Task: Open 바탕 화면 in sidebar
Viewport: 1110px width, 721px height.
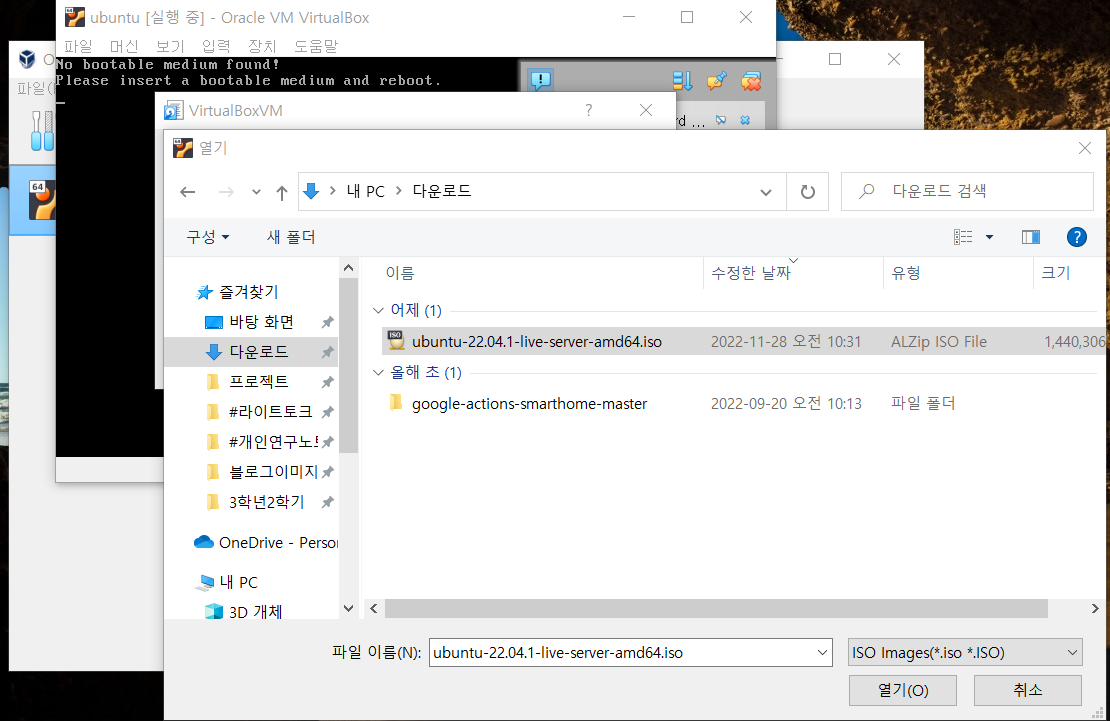Action: (x=261, y=322)
